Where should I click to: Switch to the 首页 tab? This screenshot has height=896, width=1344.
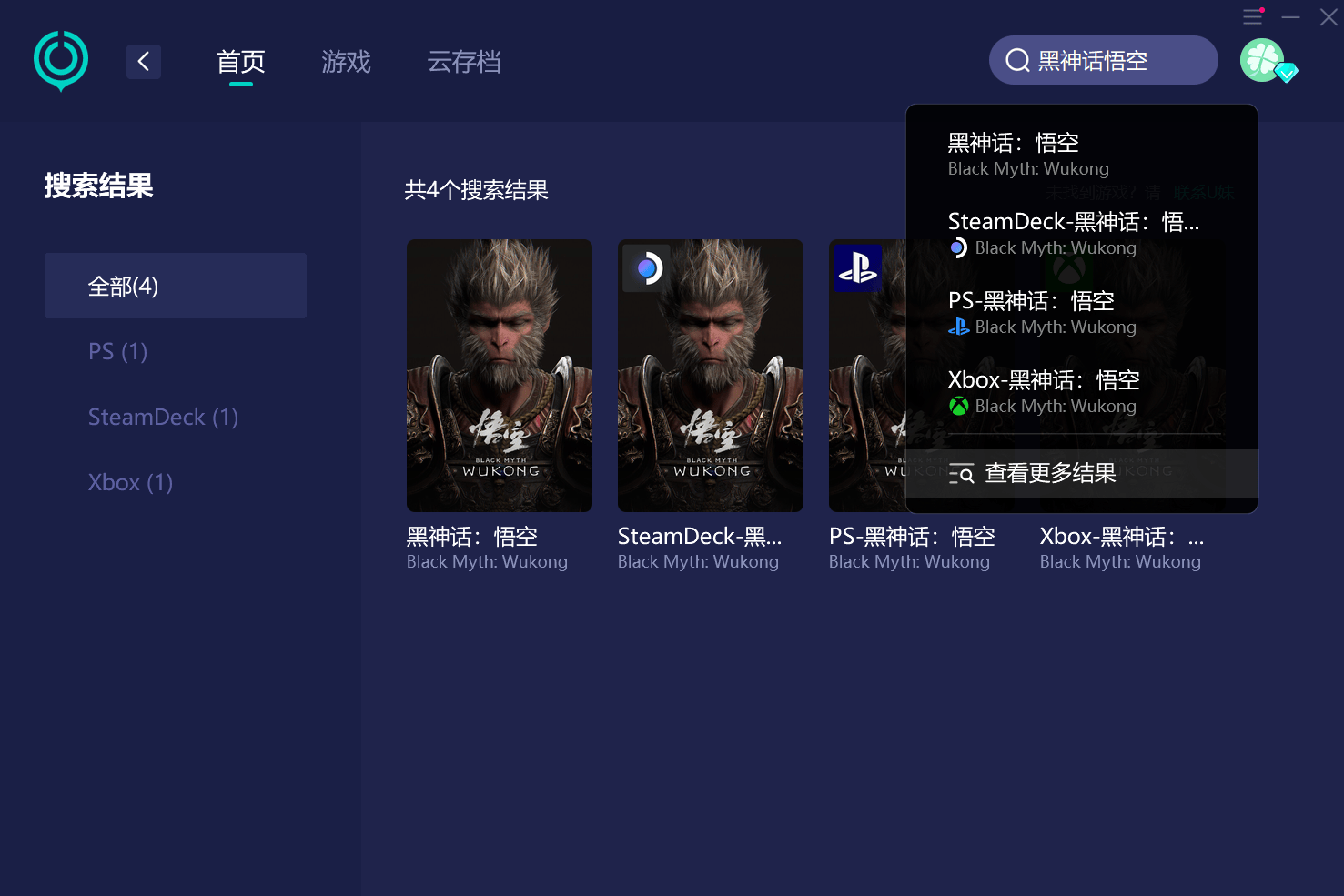pos(241,62)
